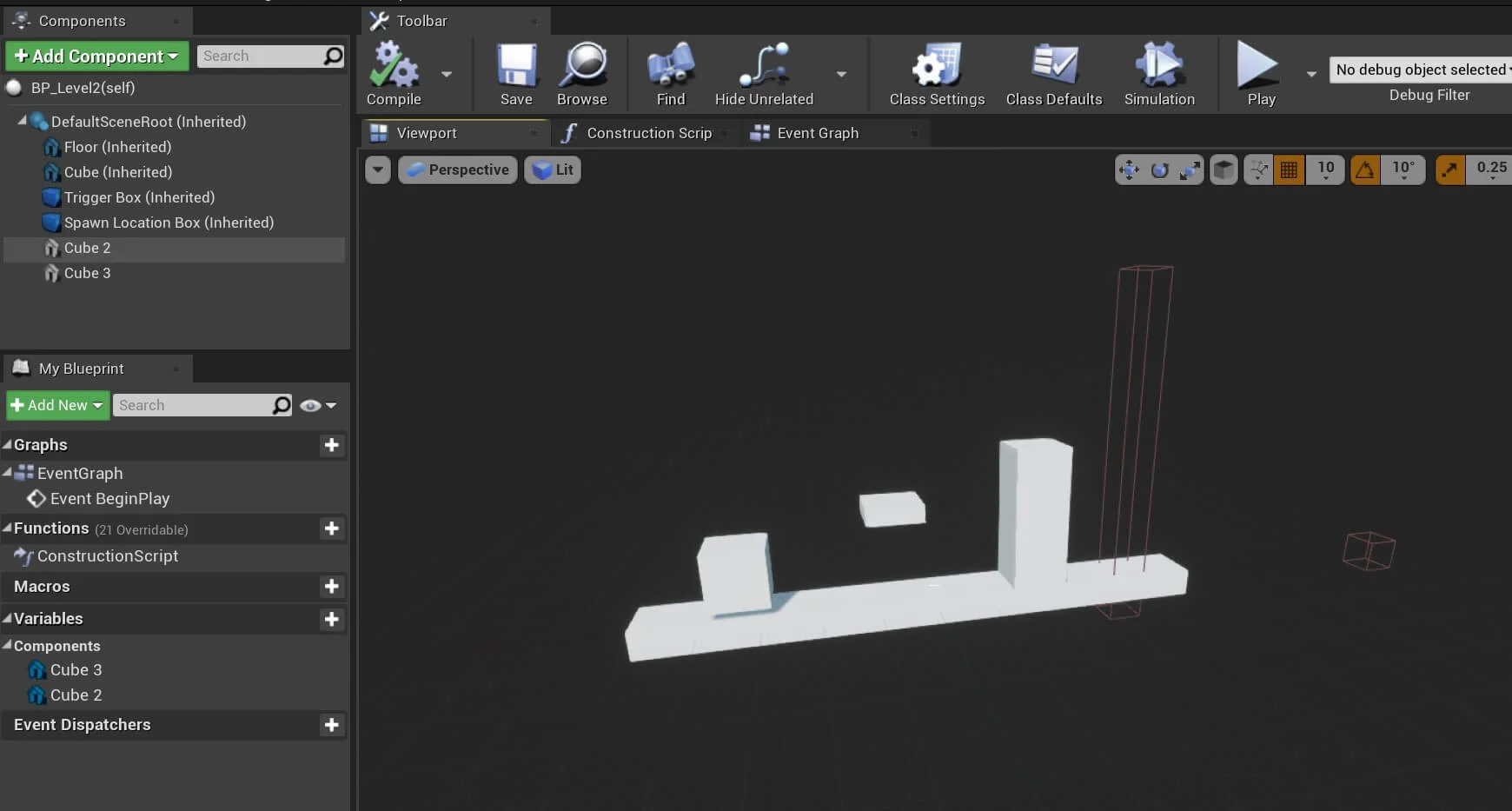The image size is (1512, 811).
Task: Click the Compile blueprint icon
Action: tap(394, 66)
